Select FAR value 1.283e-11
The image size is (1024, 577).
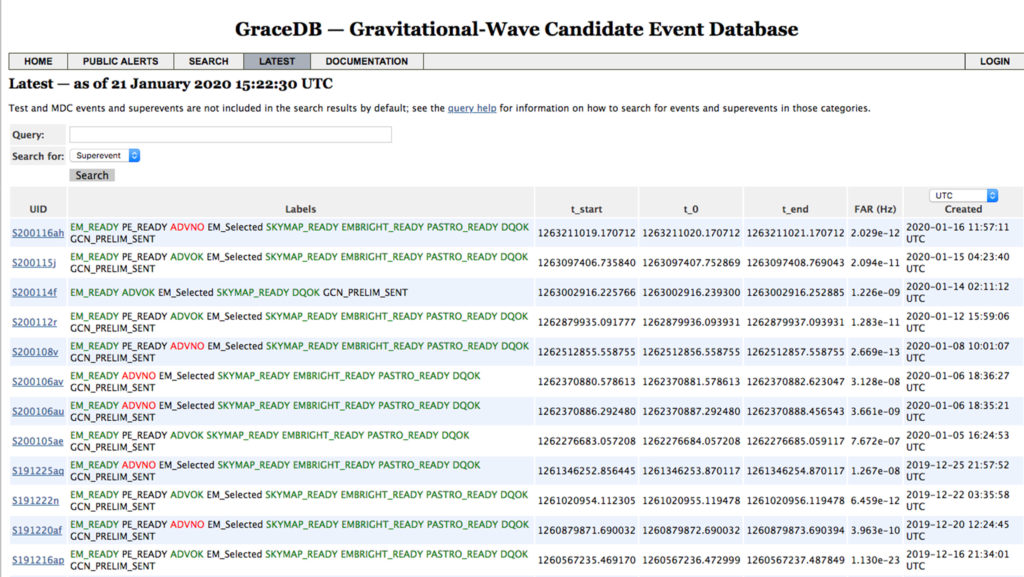pyautogui.click(x=875, y=322)
